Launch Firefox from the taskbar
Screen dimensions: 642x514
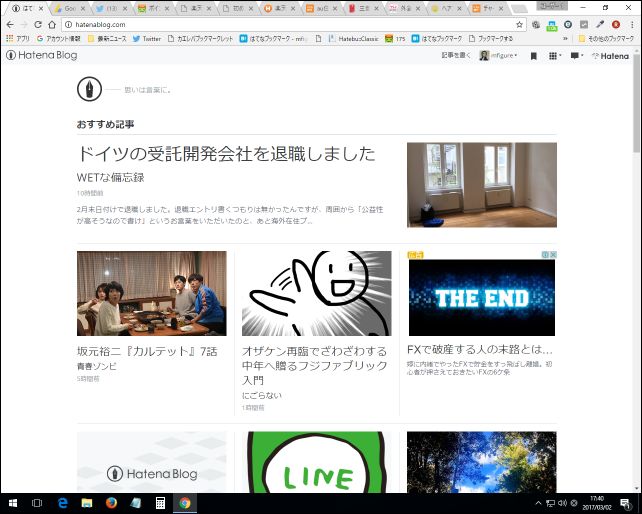[111, 503]
